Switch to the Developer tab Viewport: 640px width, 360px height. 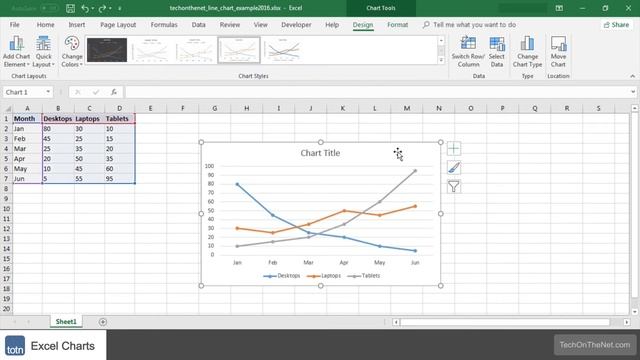[x=296, y=25]
